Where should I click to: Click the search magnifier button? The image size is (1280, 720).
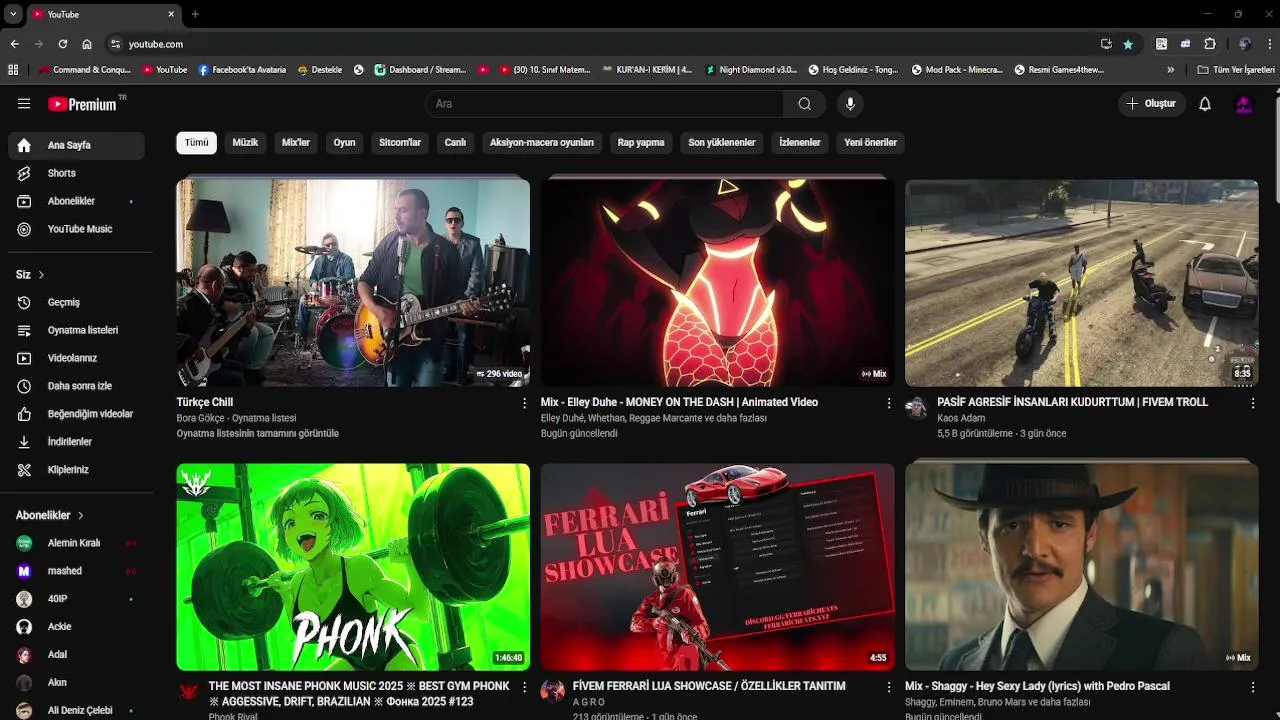[804, 104]
